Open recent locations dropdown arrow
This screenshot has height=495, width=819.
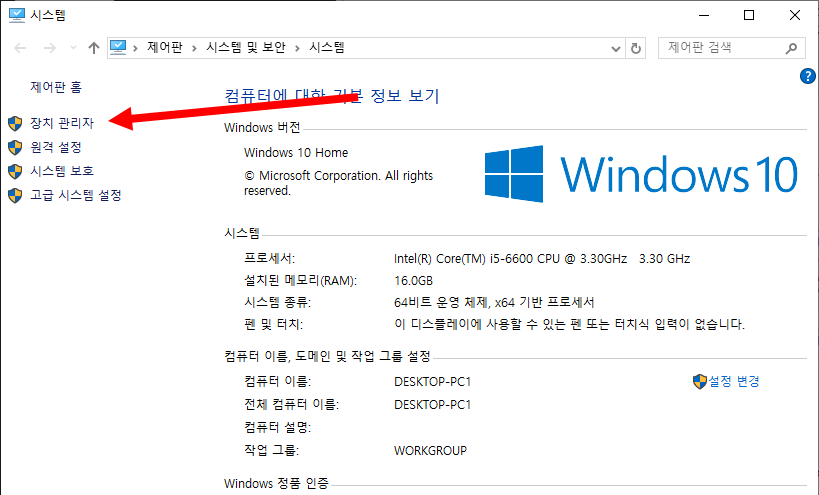(x=73, y=48)
